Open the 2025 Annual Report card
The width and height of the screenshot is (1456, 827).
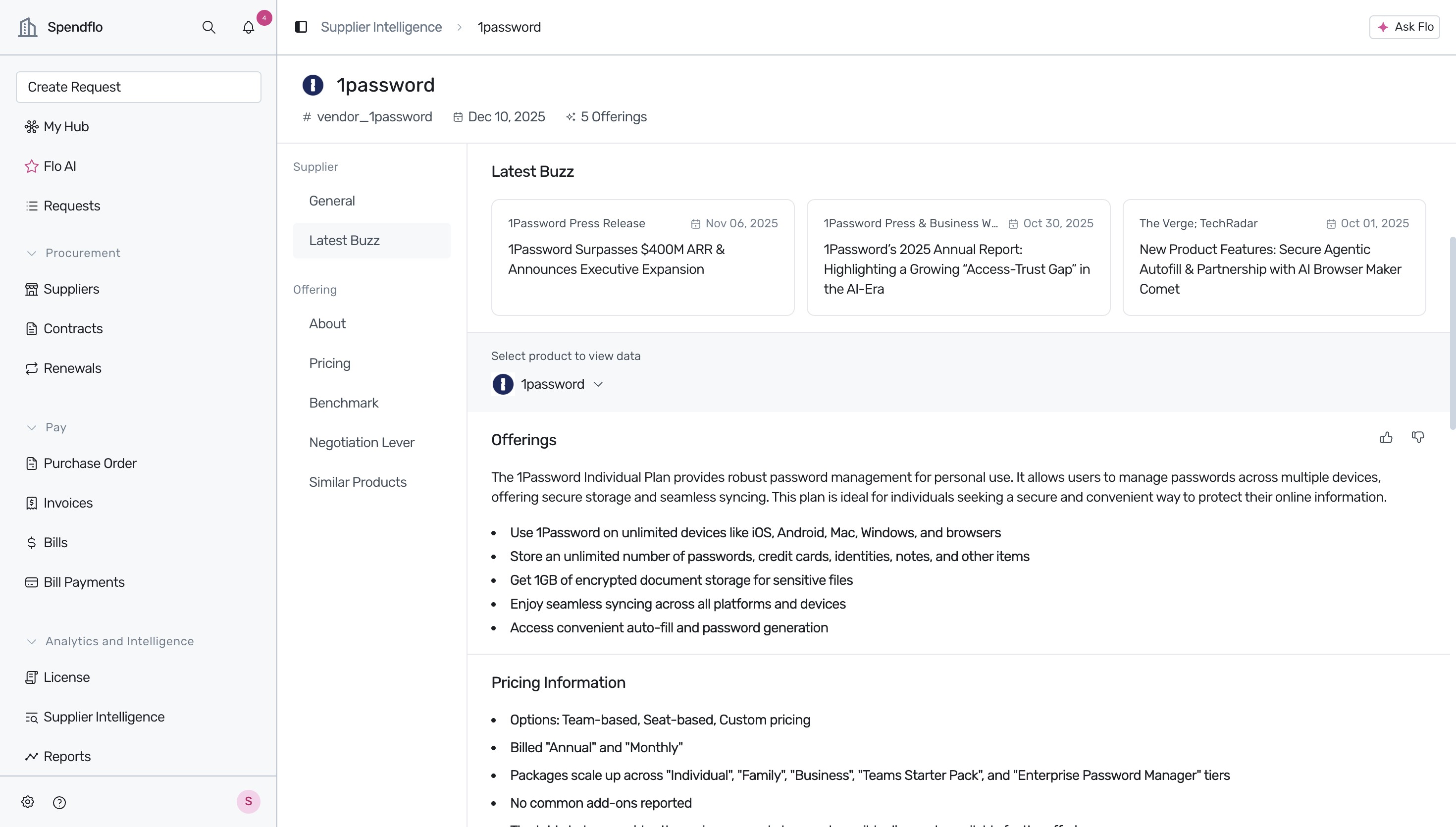click(x=959, y=258)
